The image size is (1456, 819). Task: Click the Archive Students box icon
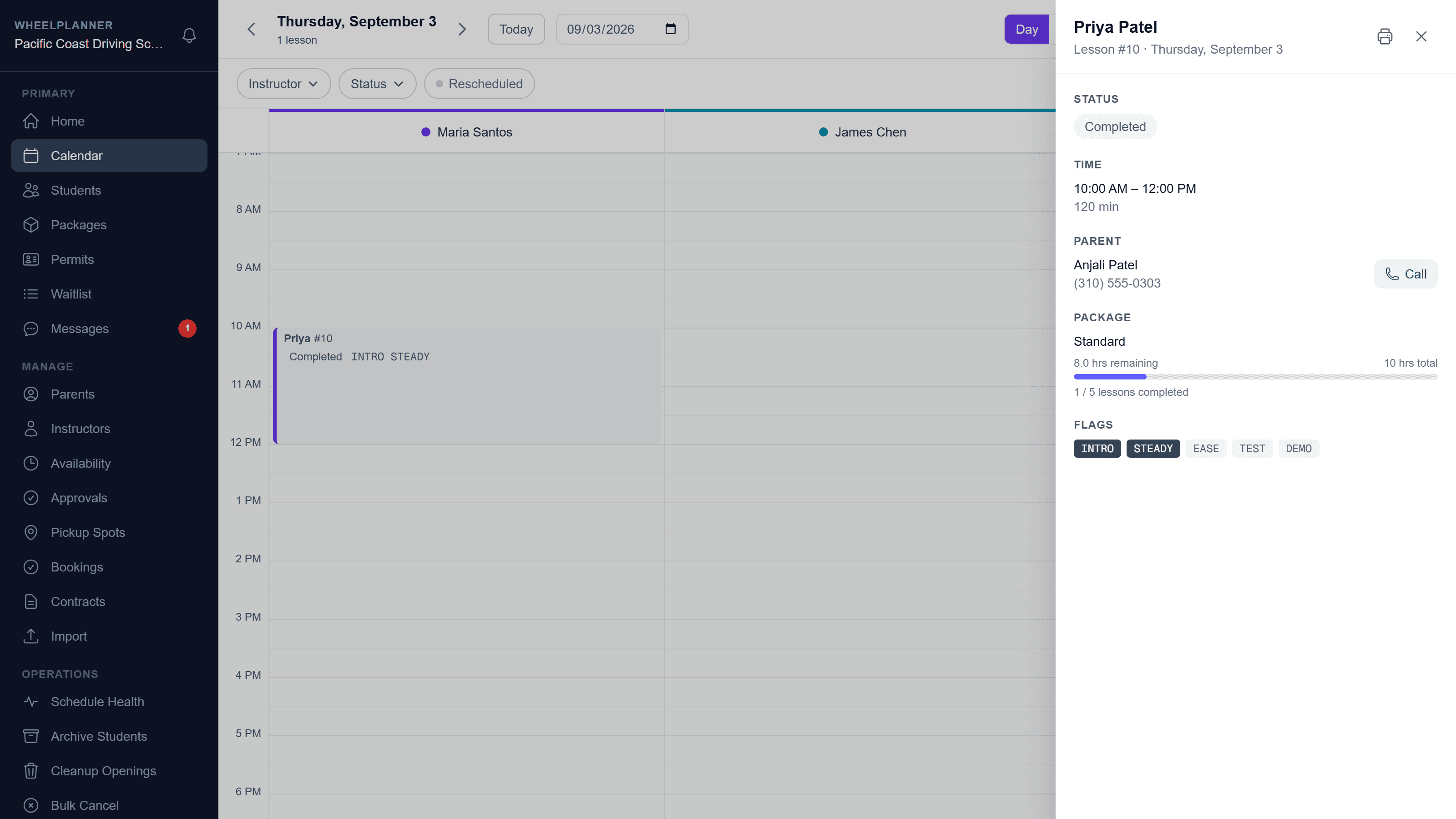pos(30,736)
